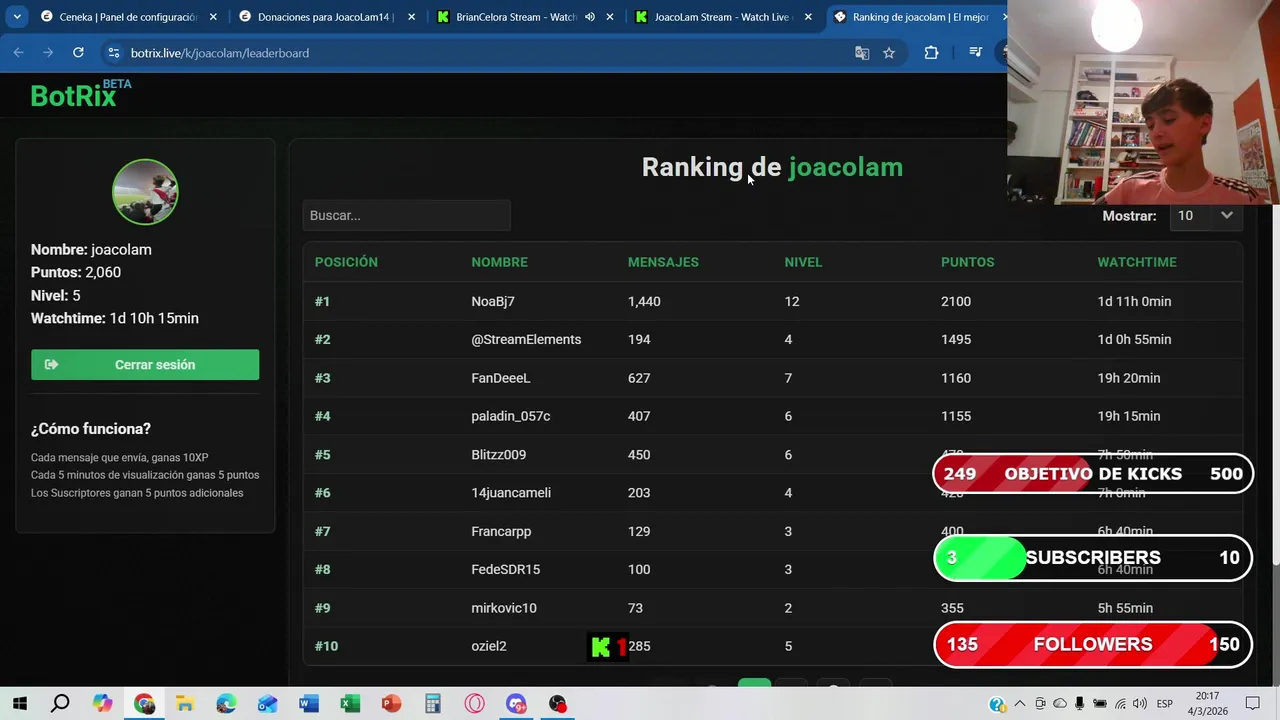
Task: Go forward with the browser forward arrow
Action: (x=48, y=53)
